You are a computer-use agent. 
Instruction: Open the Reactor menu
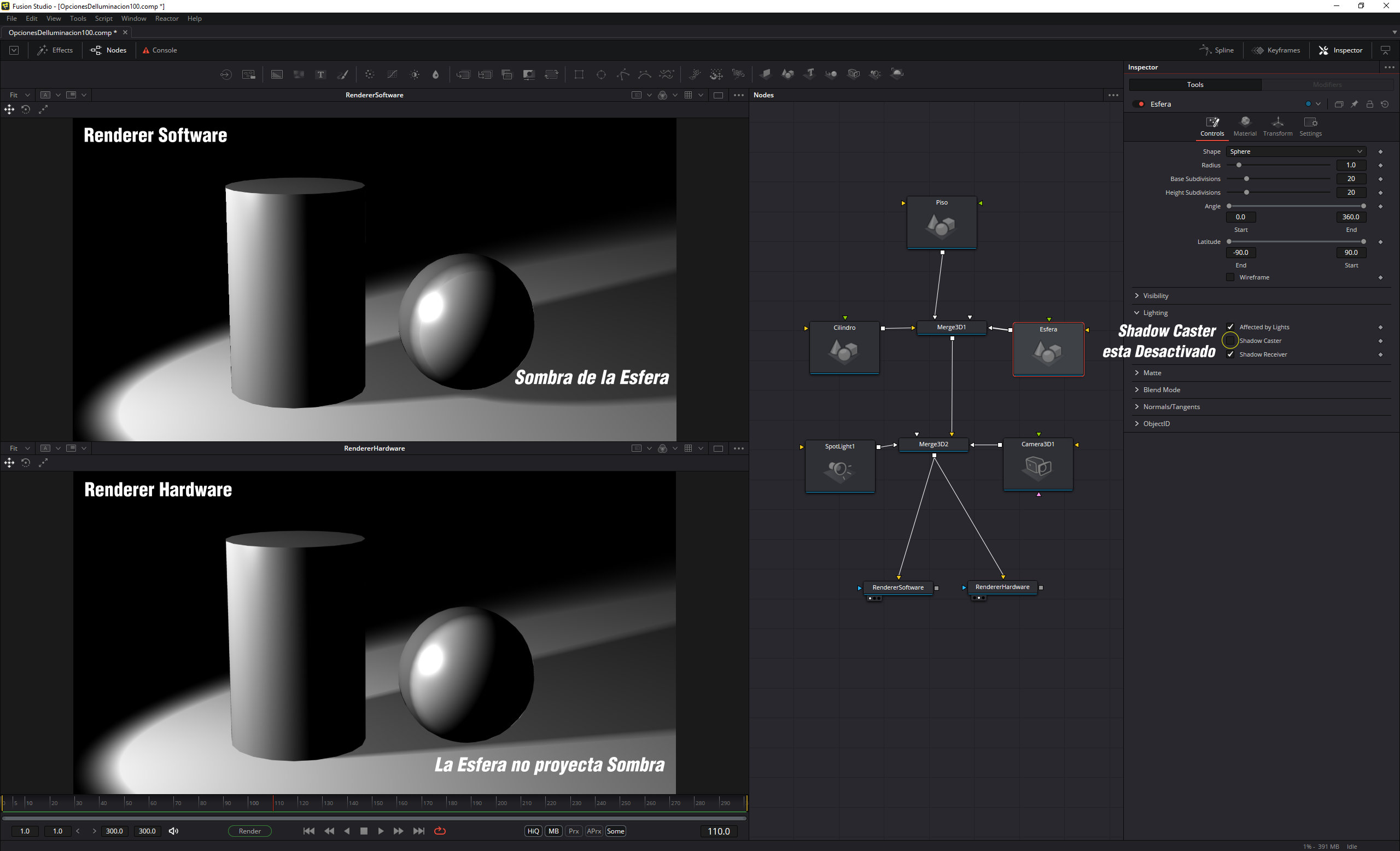pos(166,18)
